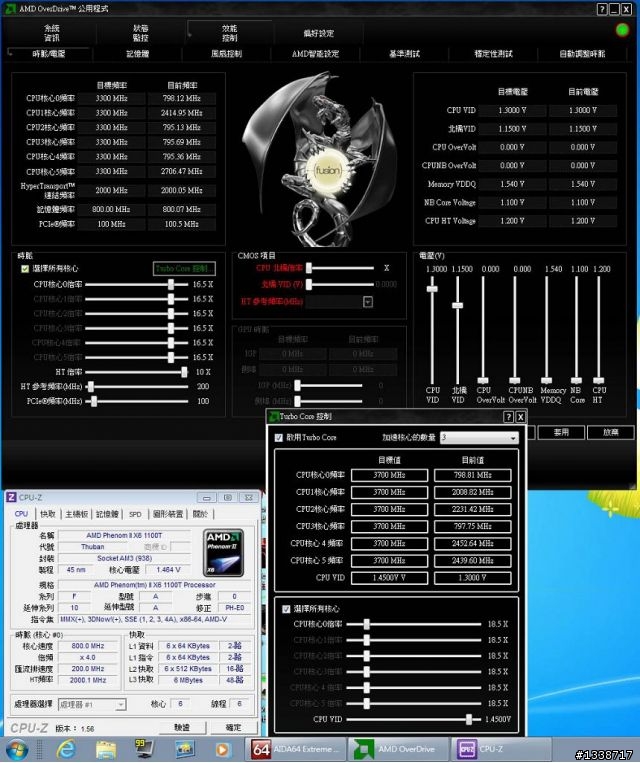
Task: Toggle 選擇所有核心 checkbox in Turbo Core window
Action: [x=286, y=609]
